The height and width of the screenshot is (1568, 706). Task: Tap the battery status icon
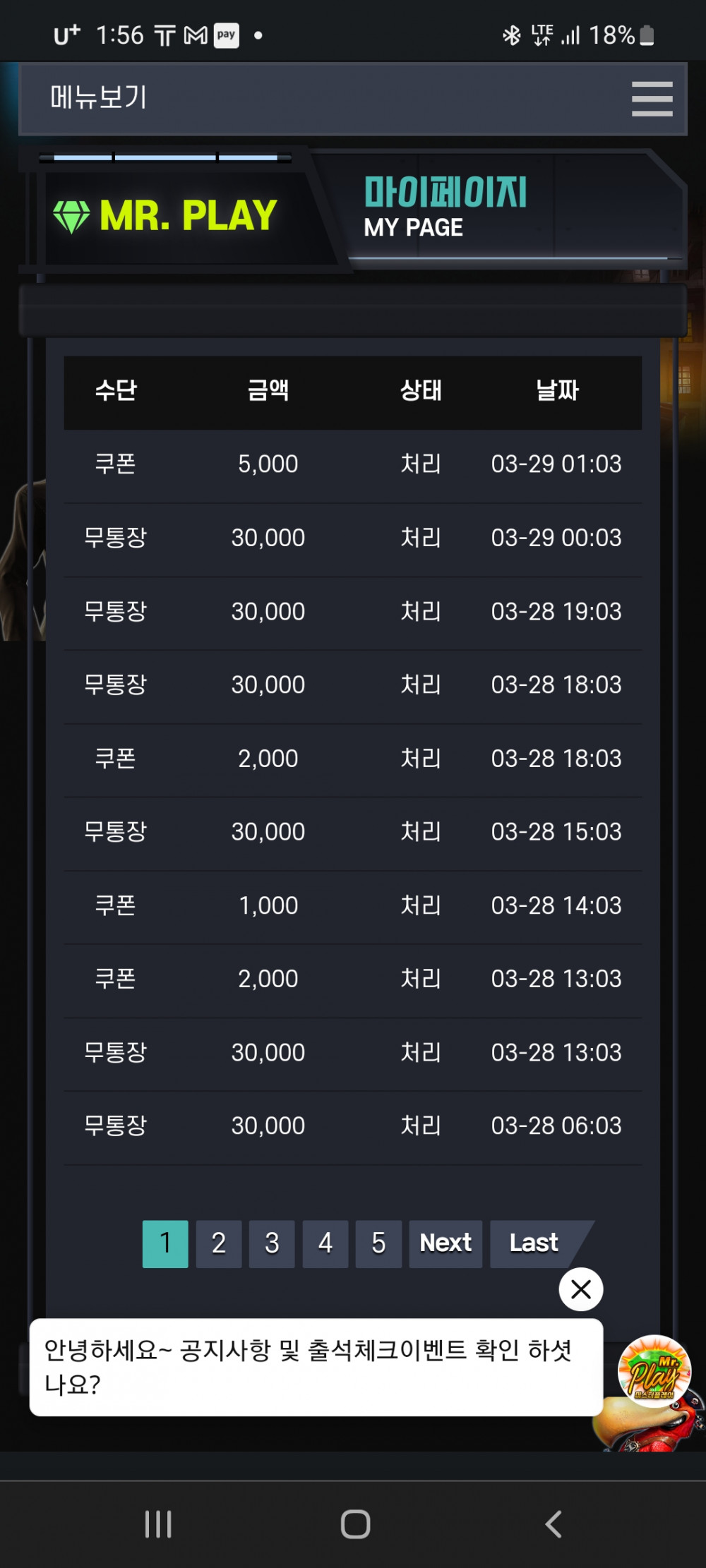tap(647, 35)
